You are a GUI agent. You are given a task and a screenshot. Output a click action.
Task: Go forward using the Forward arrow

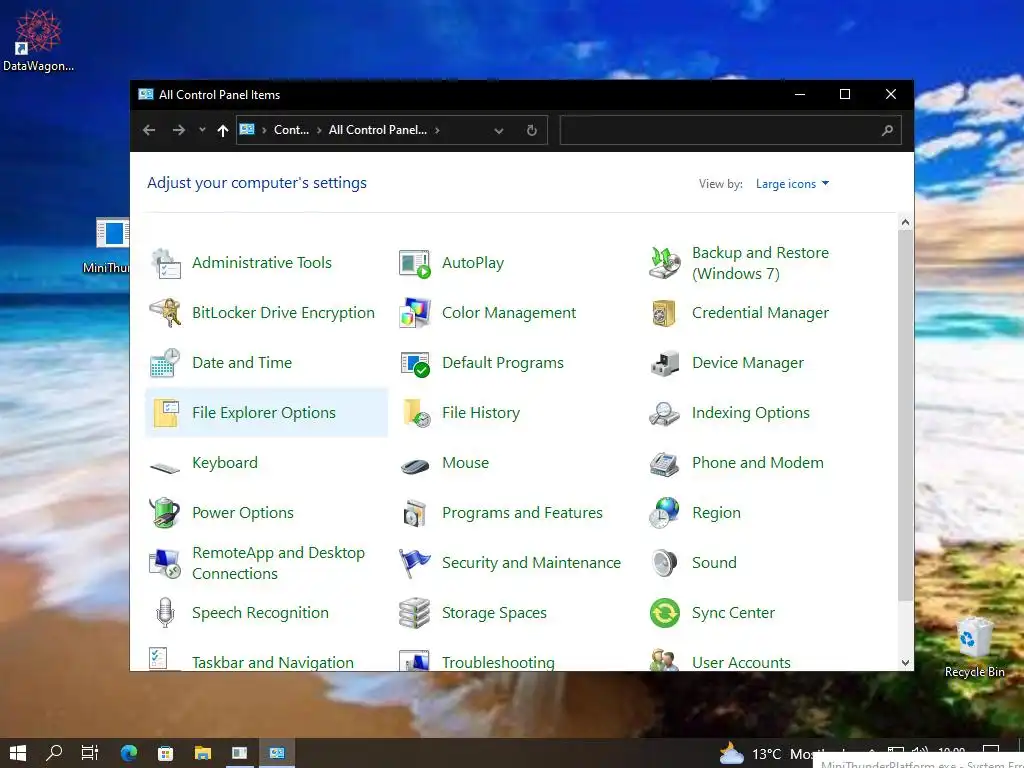click(178, 130)
